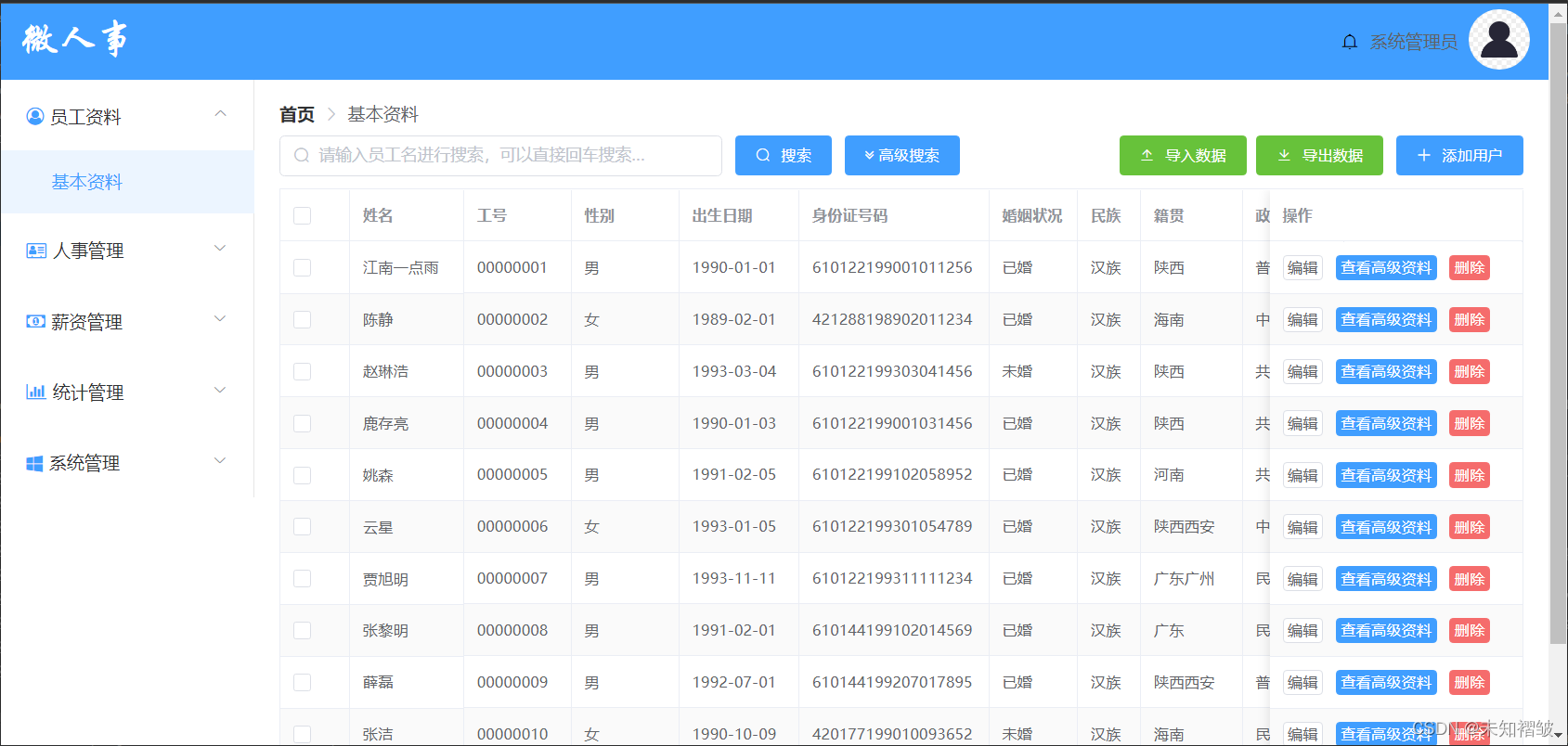
Task: Click ID number 610144199207017895 cell
Action: click(892, 682)
